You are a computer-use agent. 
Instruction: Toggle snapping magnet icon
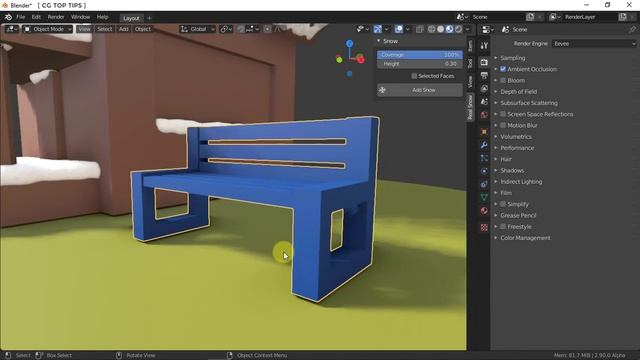[x=240, y=29]
